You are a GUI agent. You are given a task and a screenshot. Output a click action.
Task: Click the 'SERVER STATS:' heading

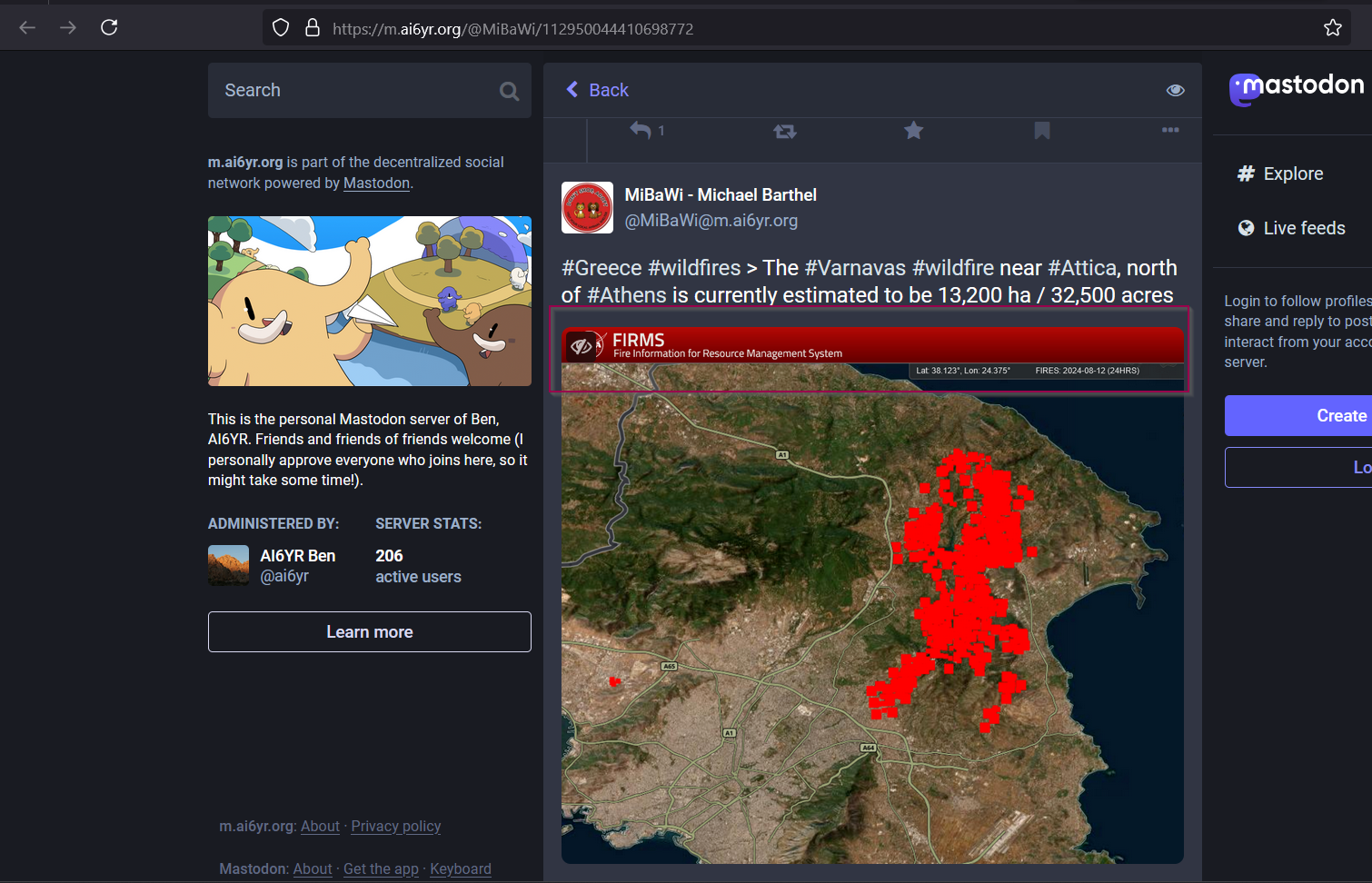(429, 524)
